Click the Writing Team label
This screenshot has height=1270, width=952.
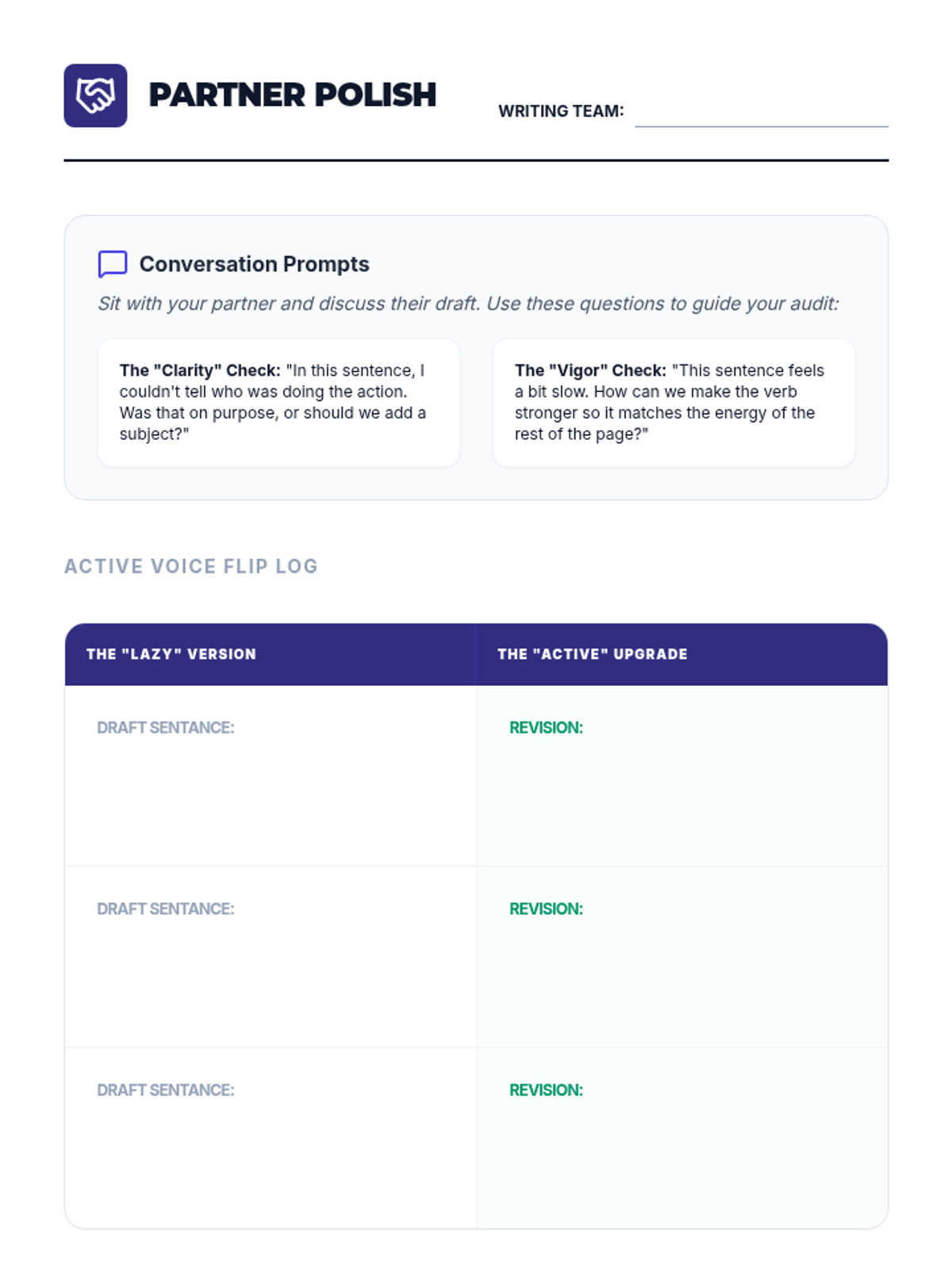pyautogui.click(x=561, y=111)
